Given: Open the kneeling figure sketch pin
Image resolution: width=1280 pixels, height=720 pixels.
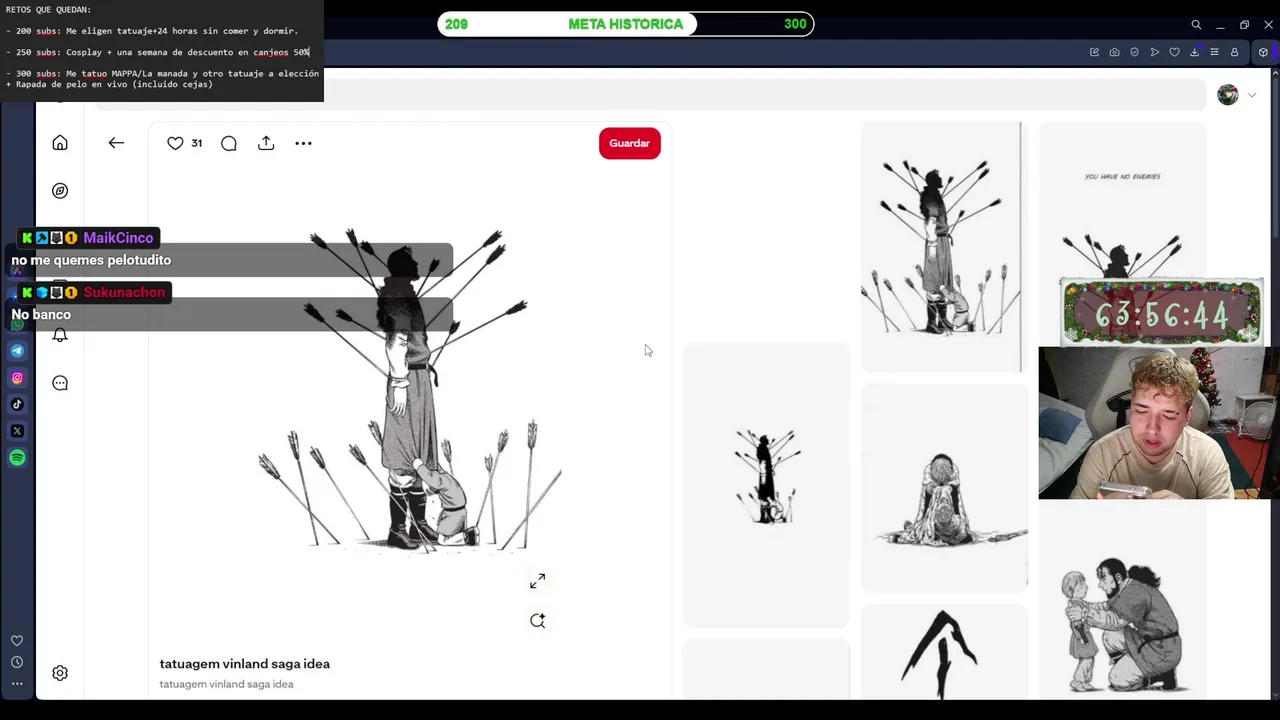Looking at the screenshot, I should point(944,488).
